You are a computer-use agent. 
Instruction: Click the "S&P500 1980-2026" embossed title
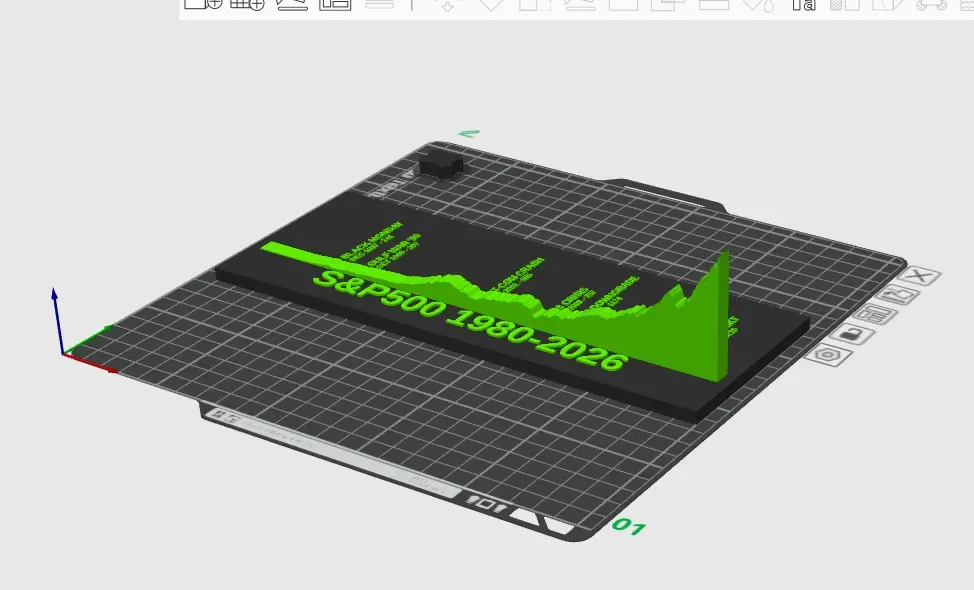tap(468, 320)
